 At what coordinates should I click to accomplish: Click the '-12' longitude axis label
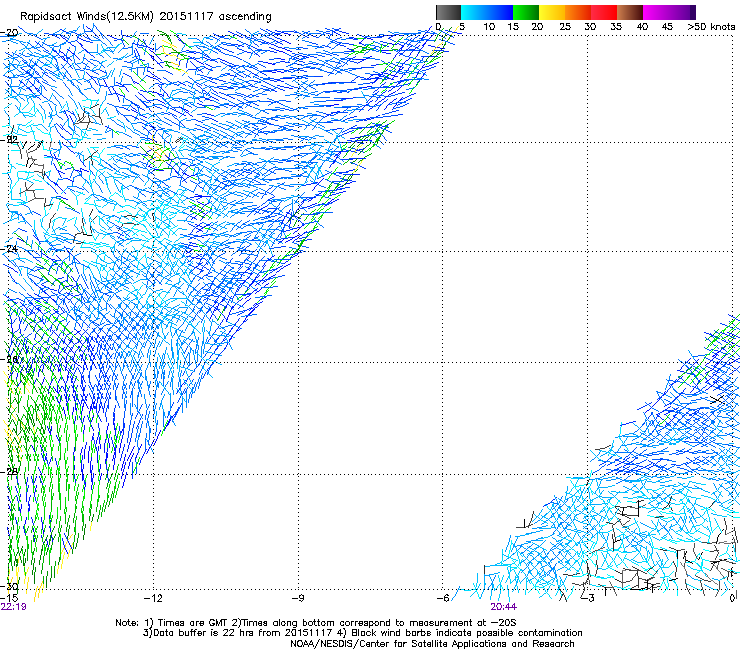point(153,598)
